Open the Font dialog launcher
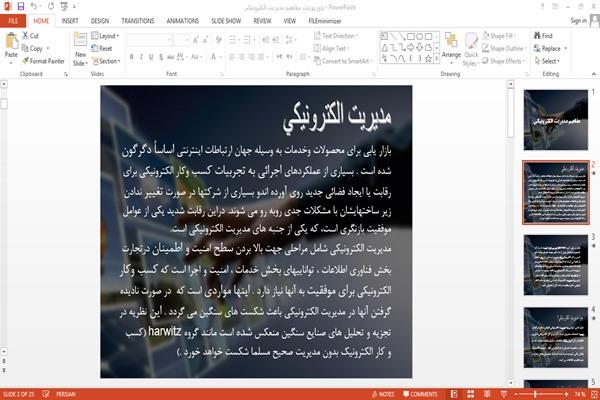Image resolution: width=600 pixels, height=400 pixels. [x=222, y=74]
